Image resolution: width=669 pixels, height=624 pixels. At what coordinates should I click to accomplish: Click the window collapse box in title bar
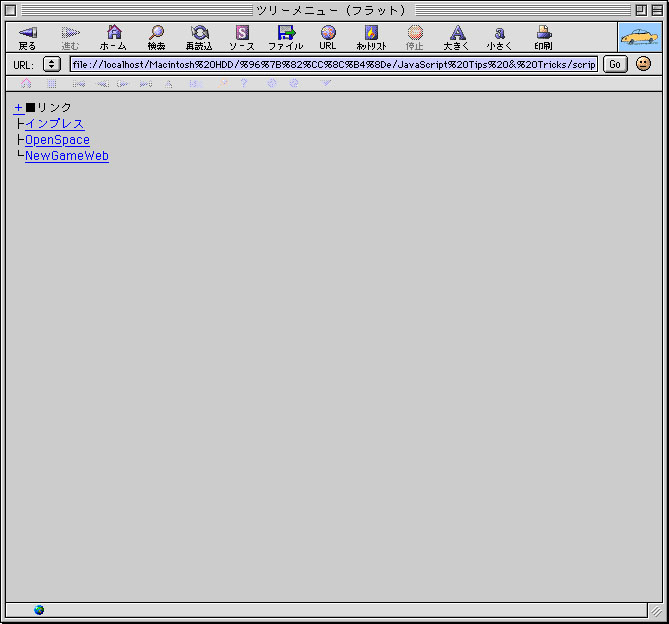click(x=657, y=10)
